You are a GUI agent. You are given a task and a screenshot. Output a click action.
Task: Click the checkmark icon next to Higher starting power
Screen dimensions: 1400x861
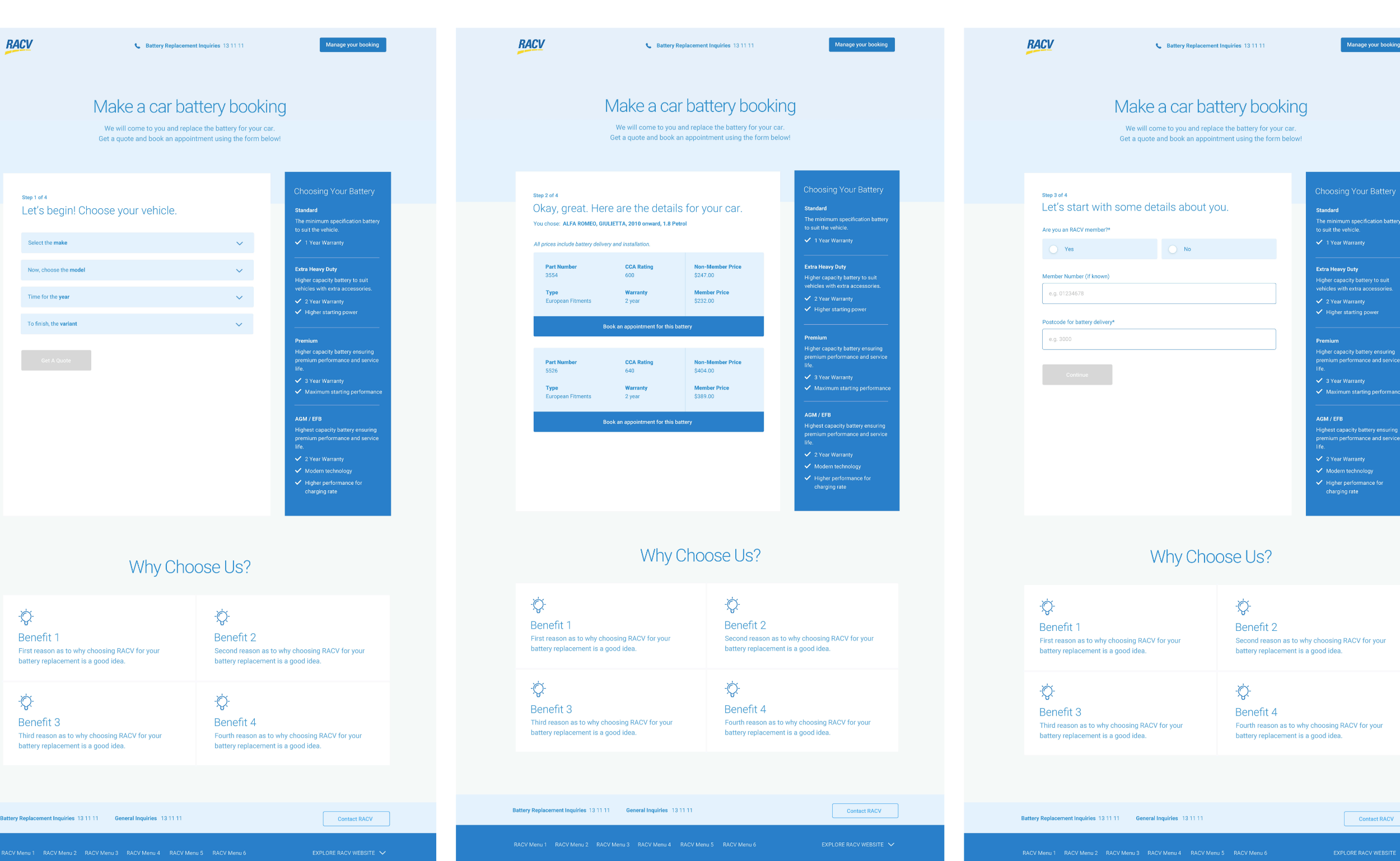298,312
